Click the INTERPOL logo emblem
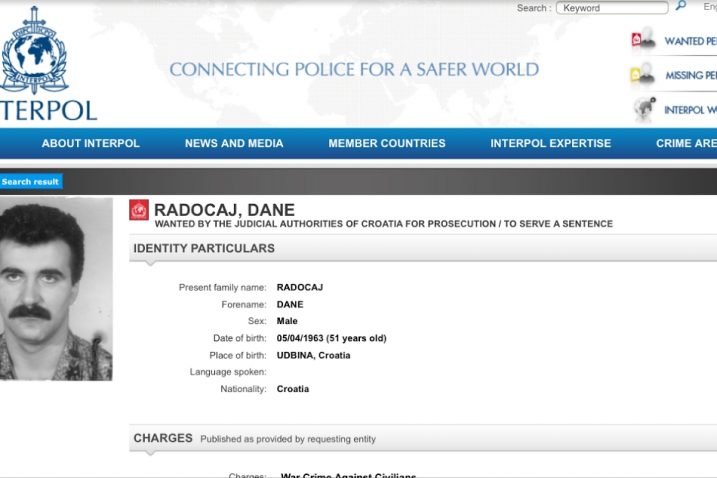The height and width of the screenshot is (478, 717). (35, 50)
